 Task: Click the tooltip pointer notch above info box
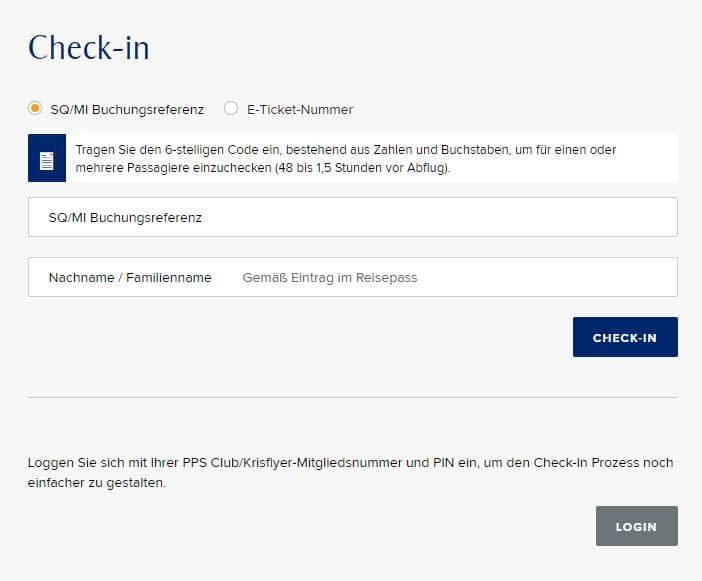coord(87,132)
